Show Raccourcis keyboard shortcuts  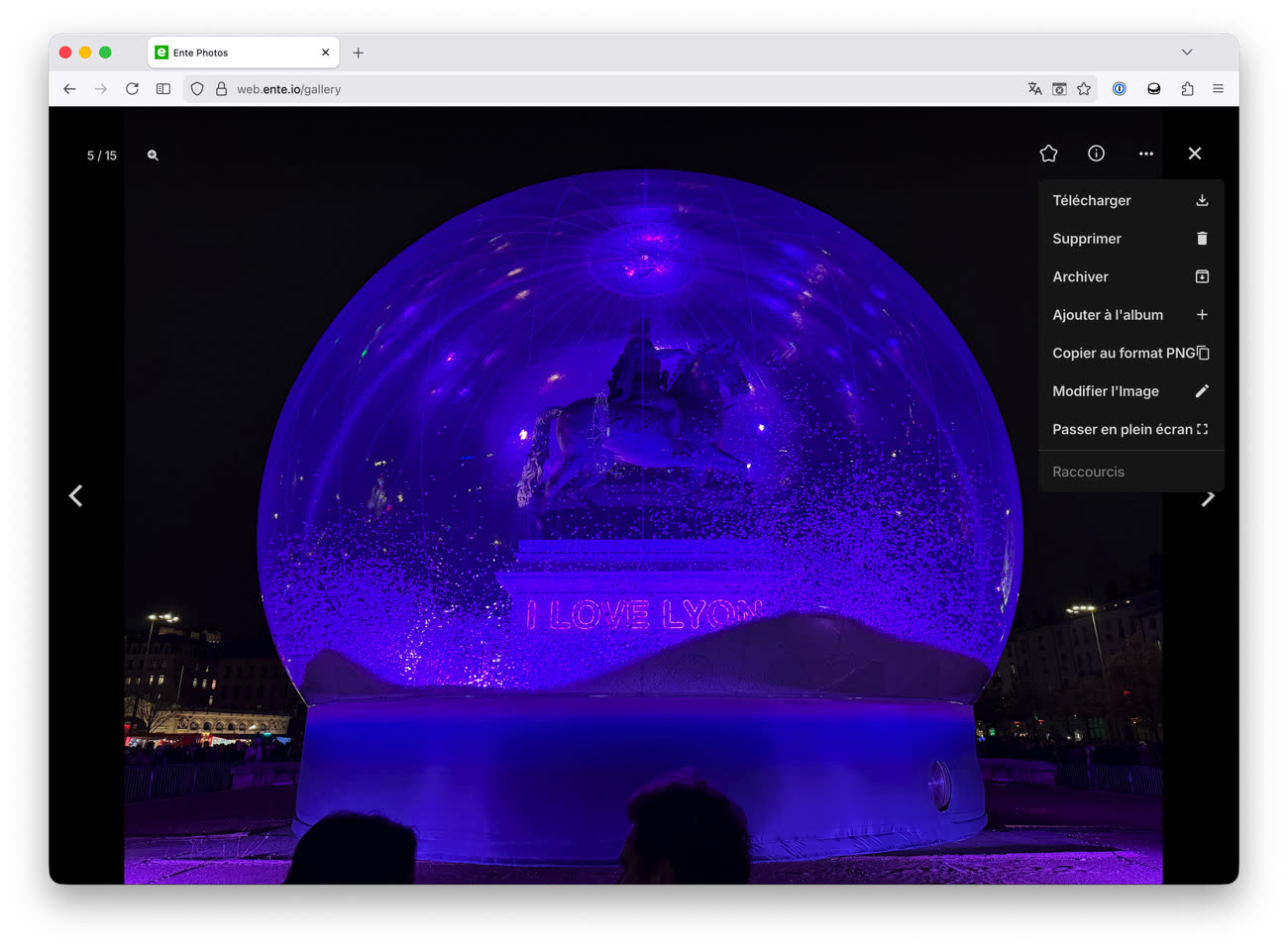coord(1088,472)
